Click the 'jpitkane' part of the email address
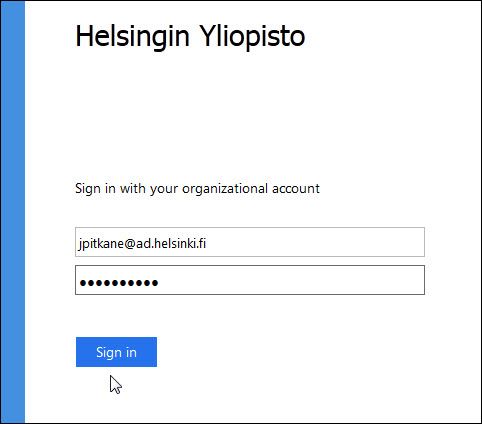The height and width of the screenshot is (424, 482). tap(101, 244)
